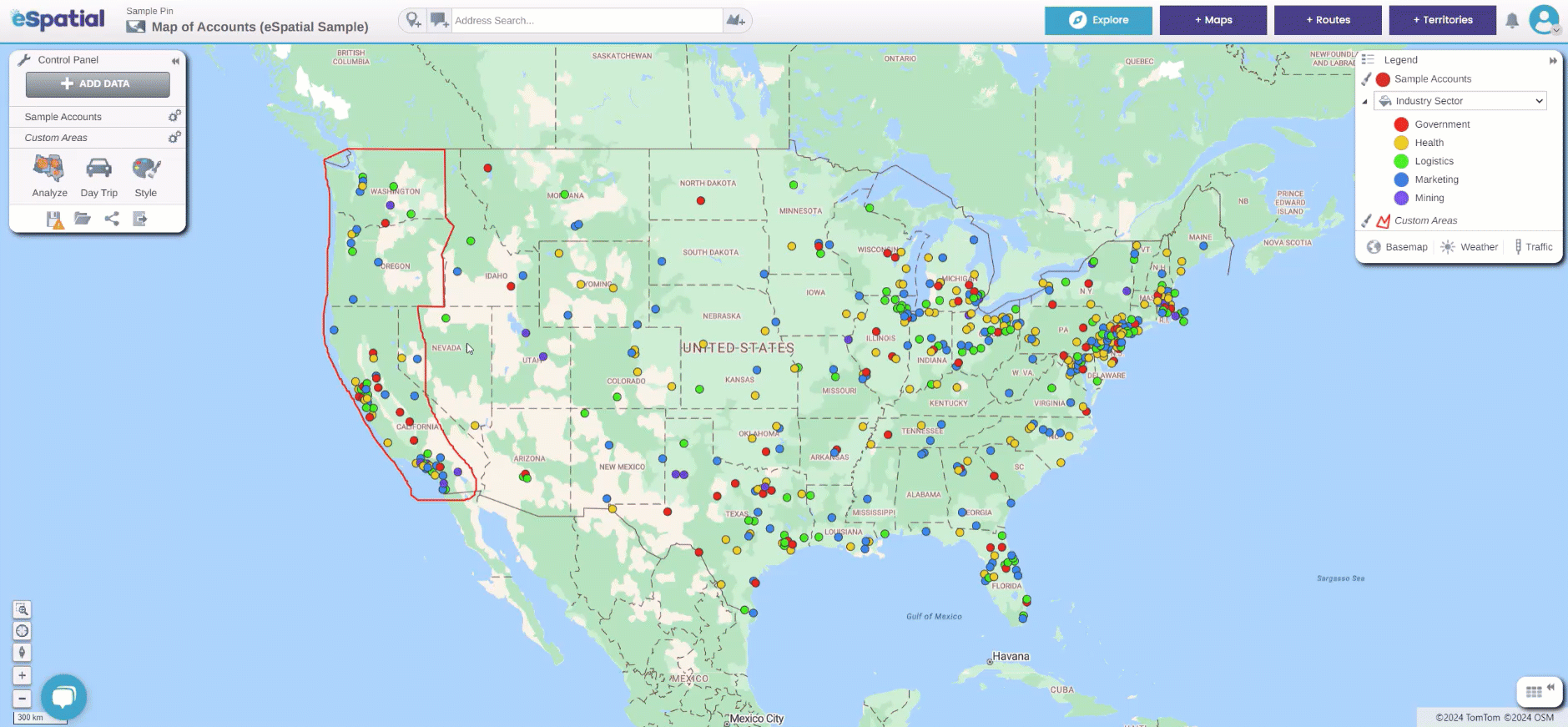Click the compass north button
Image resolution: width=1568 pixels, height=727 pixels.
23,652
